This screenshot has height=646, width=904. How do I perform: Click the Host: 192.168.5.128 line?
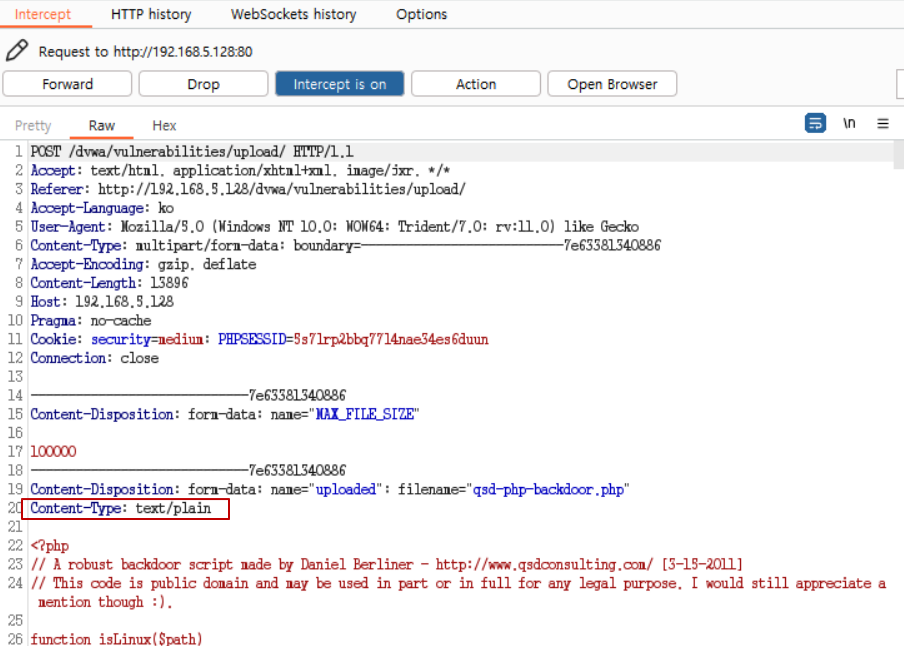click(x=102, y=302)
